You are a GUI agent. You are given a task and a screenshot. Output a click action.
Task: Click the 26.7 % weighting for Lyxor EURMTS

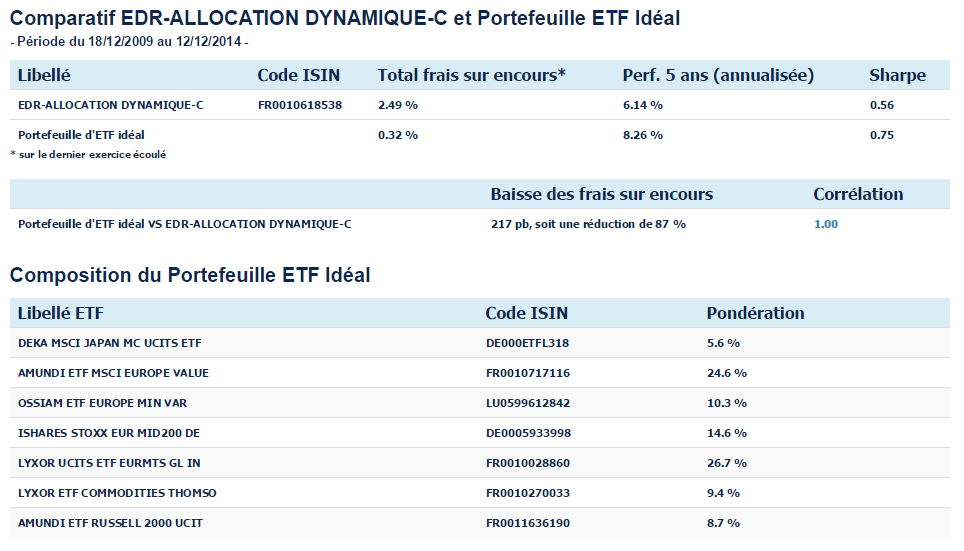point(723,463)
